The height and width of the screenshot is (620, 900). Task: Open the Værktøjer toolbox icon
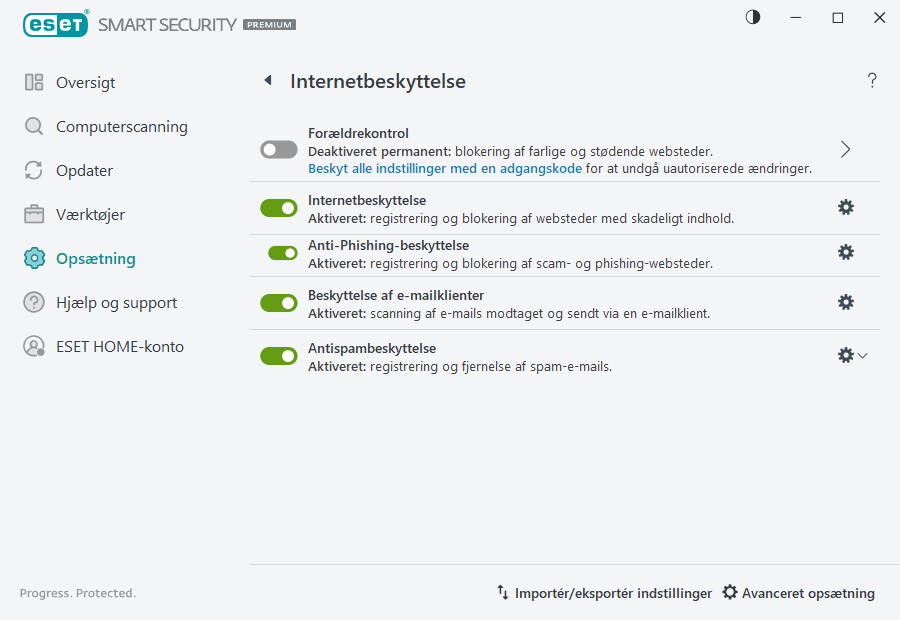pos(32,214)
